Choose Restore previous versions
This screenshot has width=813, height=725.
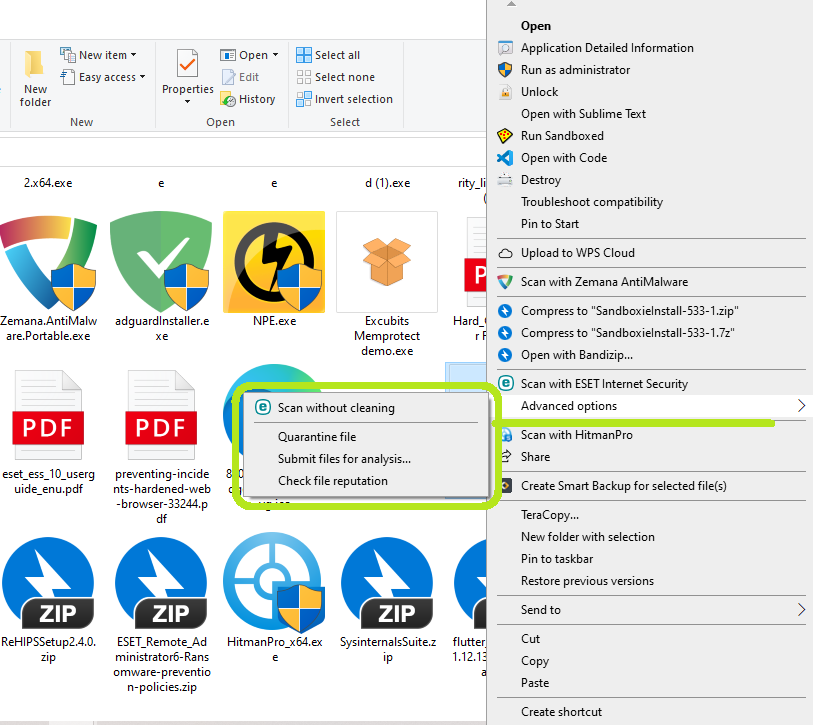point(650,581)
